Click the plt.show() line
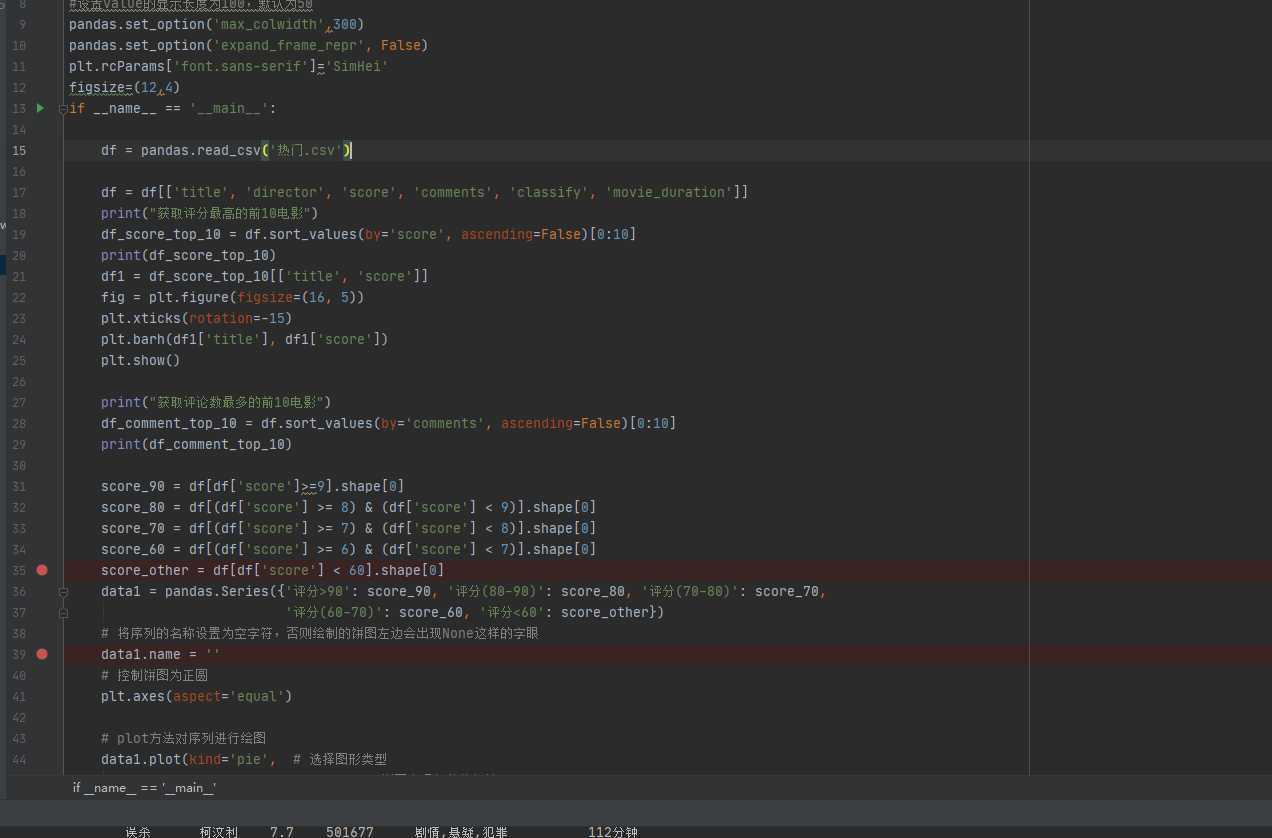The image size is (1272, 838). 140,360
